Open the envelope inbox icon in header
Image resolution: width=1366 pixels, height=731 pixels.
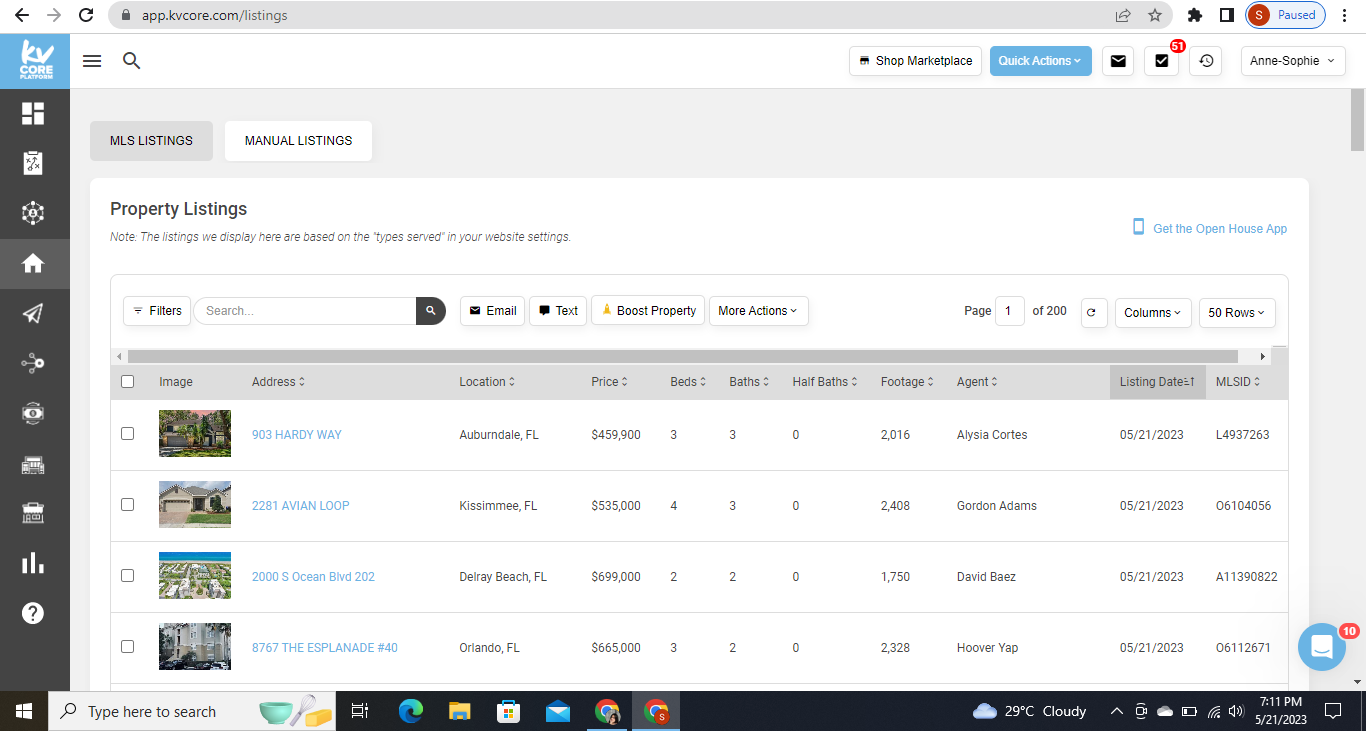click(x=1118, y=61)
